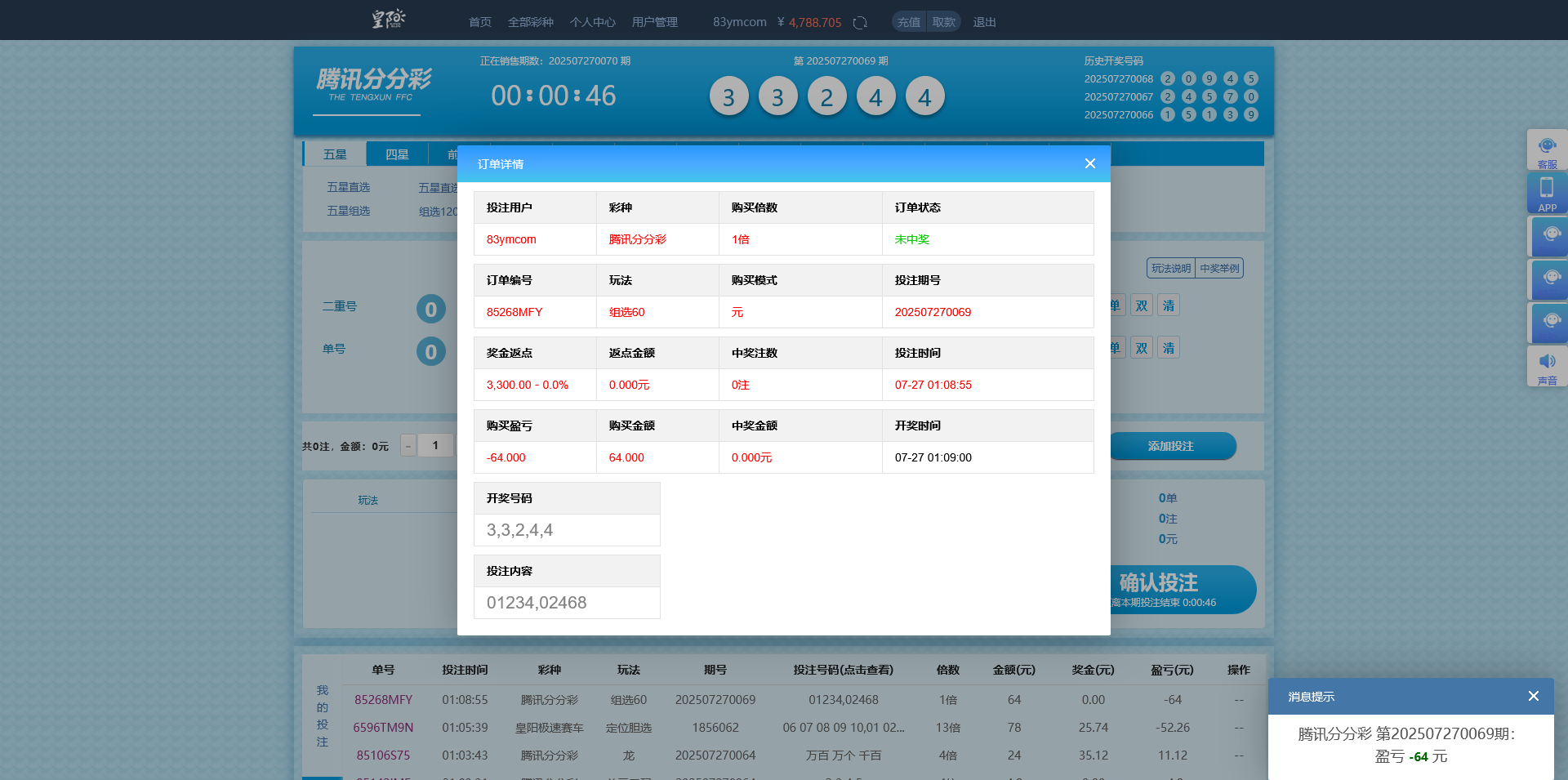Click the site logo in top bar
This screenshot has height=780, width=1568.
[389, 19]
